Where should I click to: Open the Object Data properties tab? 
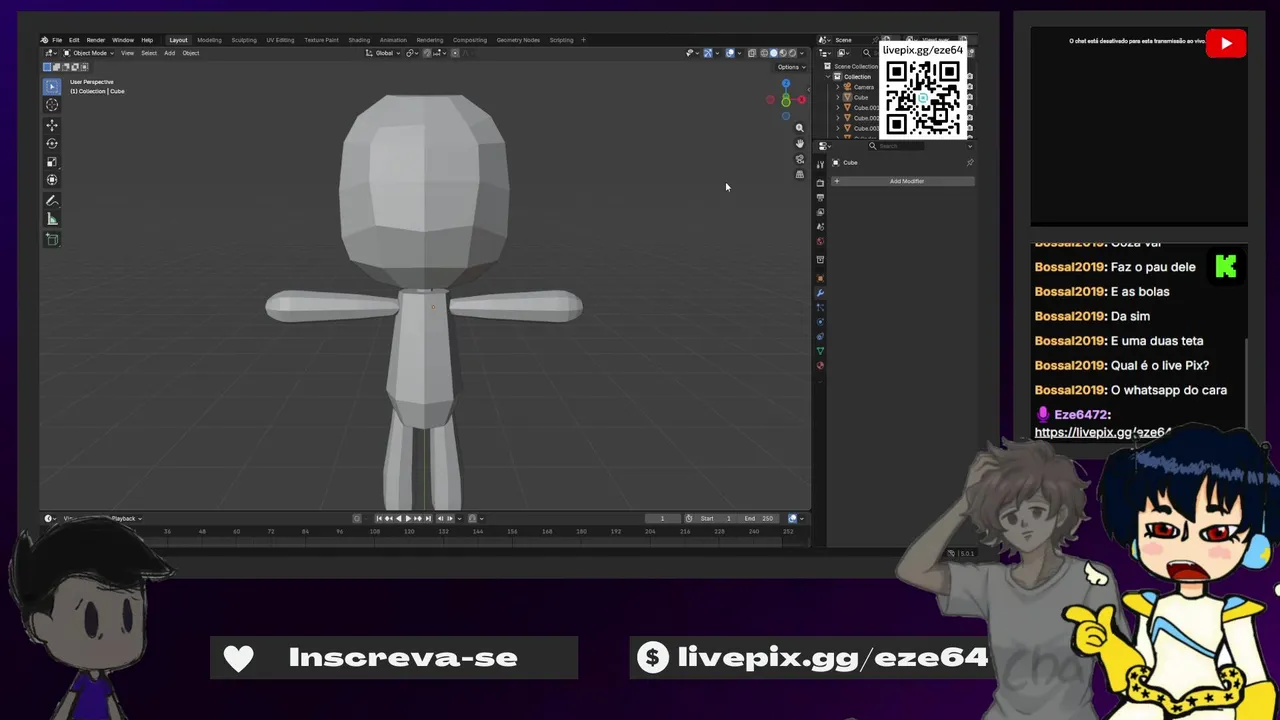point(820,351)
